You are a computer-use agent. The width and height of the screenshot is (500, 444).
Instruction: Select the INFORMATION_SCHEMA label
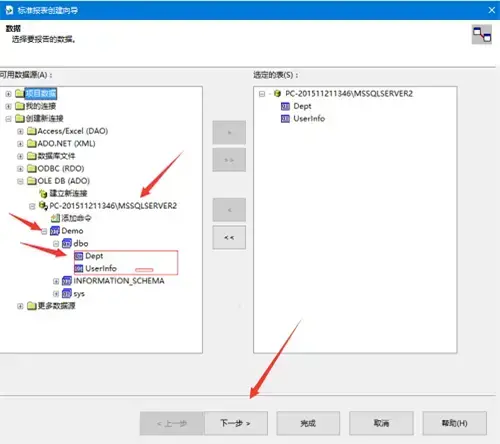click(x=119, y=281)
